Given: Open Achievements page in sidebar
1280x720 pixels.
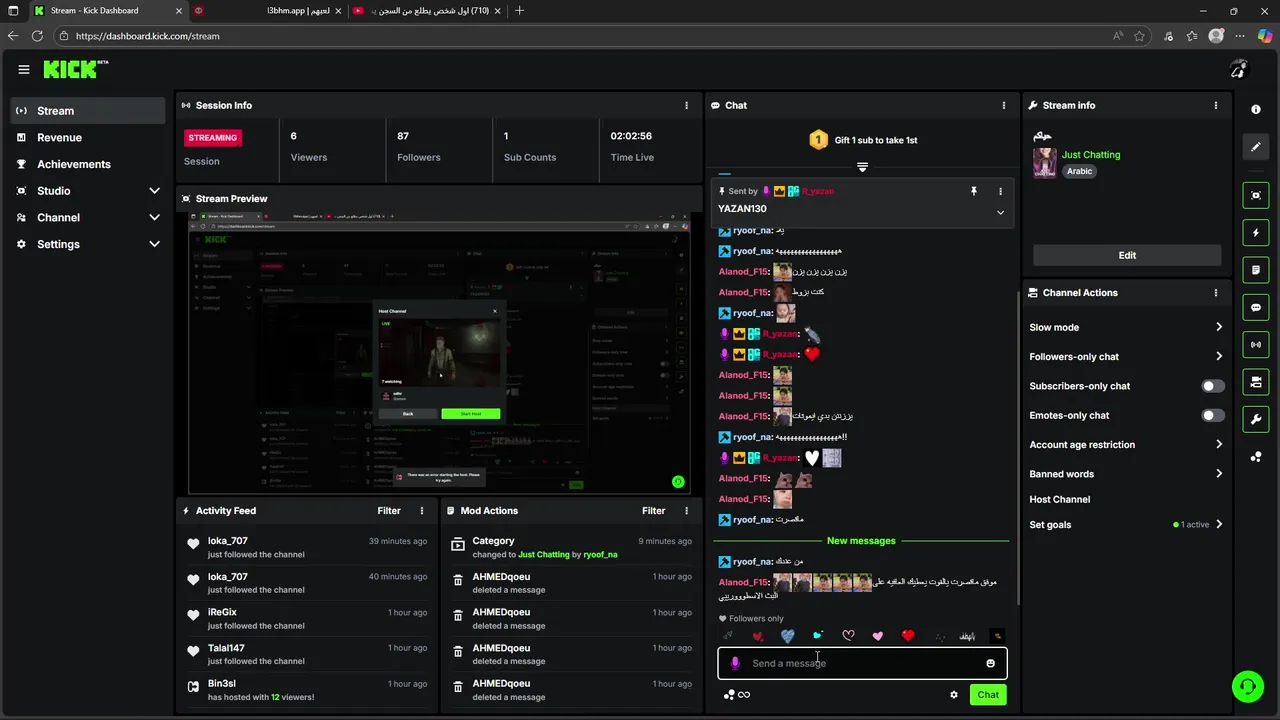Looking at the screenshot, I should 88,164.
